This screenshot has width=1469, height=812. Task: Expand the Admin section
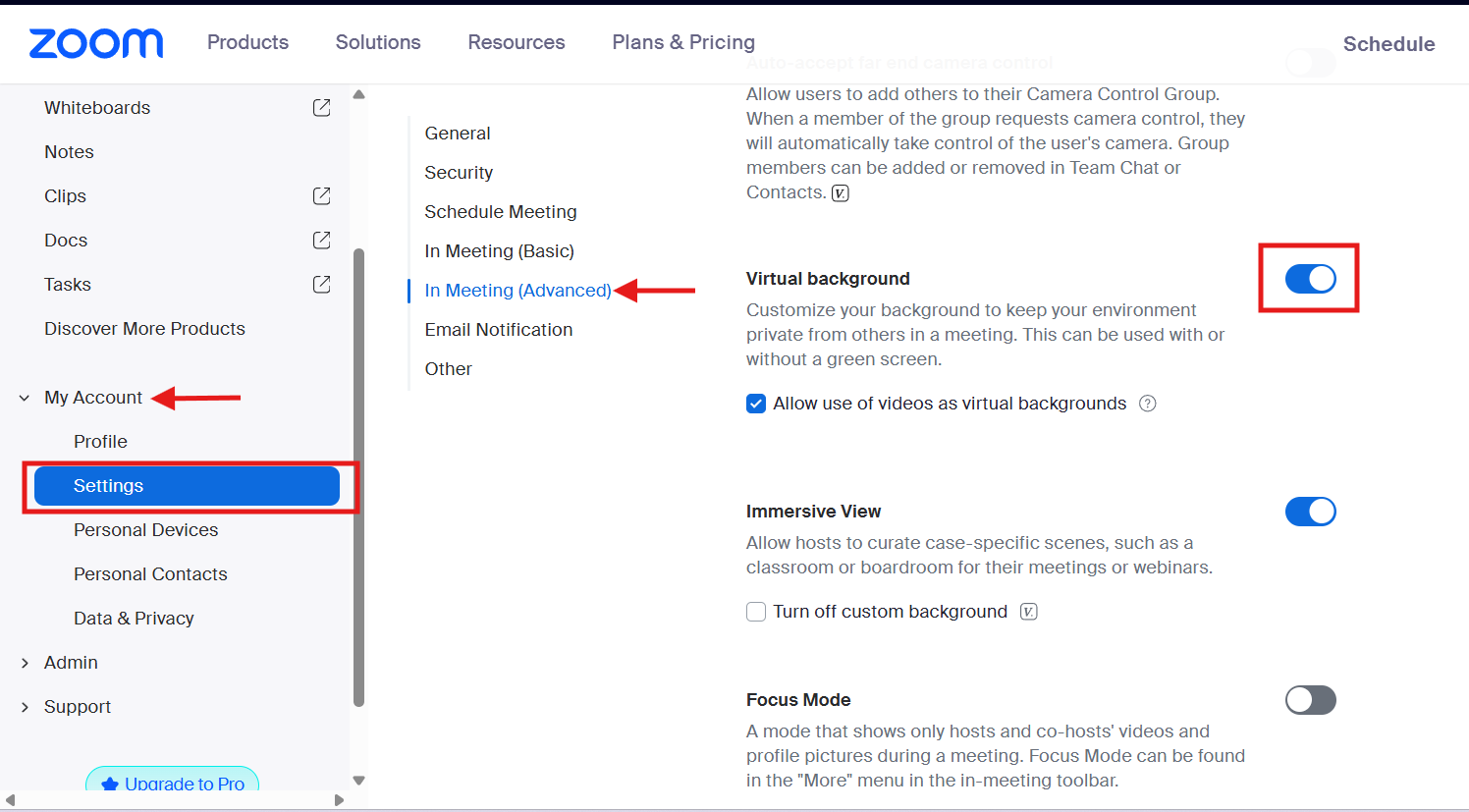click(25, 662)
